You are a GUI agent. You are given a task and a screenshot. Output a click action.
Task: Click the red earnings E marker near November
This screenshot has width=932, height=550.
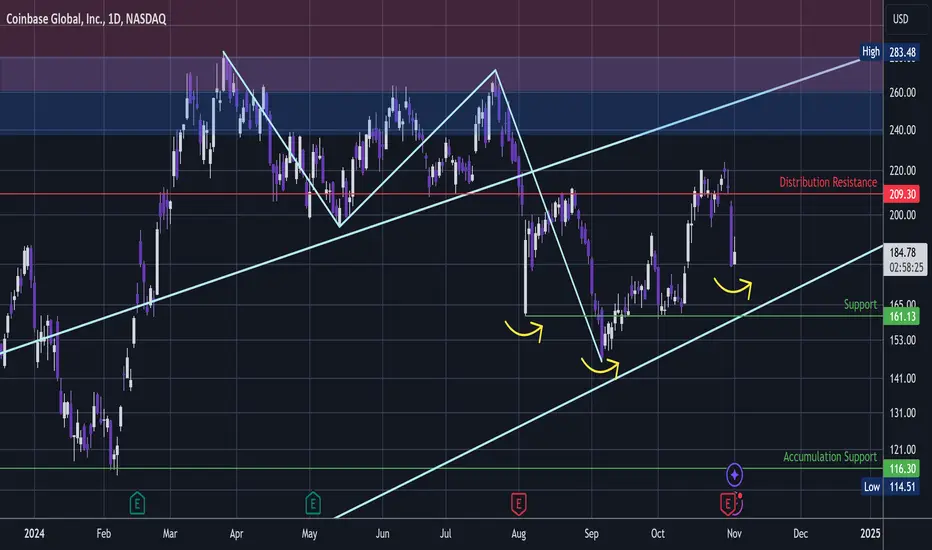728,504
